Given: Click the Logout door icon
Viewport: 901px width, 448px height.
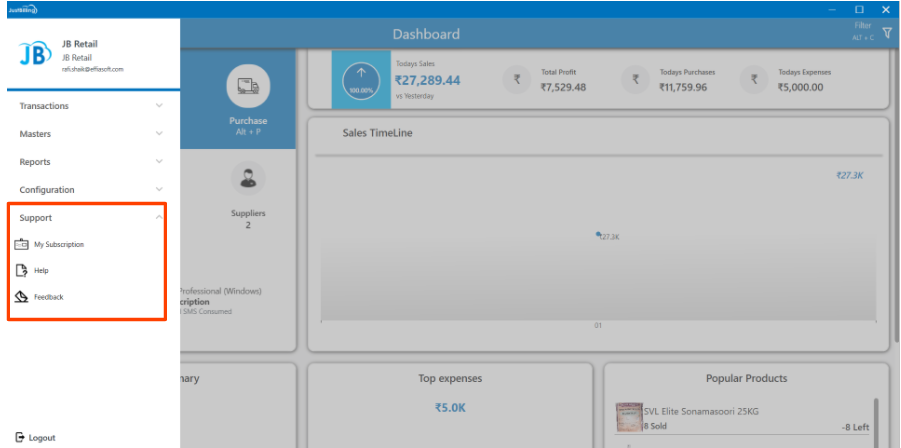Looking at the screenshot, I should point(20,438).
